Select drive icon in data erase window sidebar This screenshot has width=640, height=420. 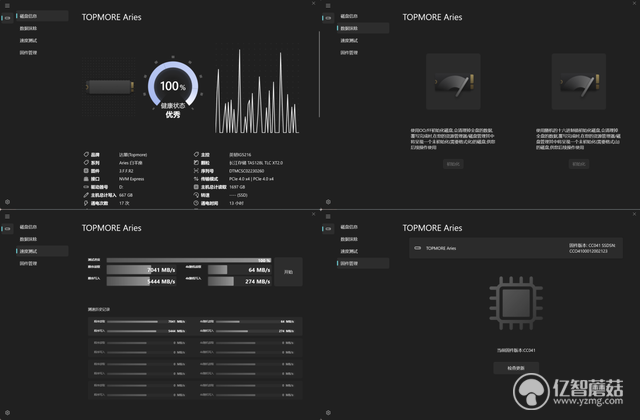click(328, 18)
